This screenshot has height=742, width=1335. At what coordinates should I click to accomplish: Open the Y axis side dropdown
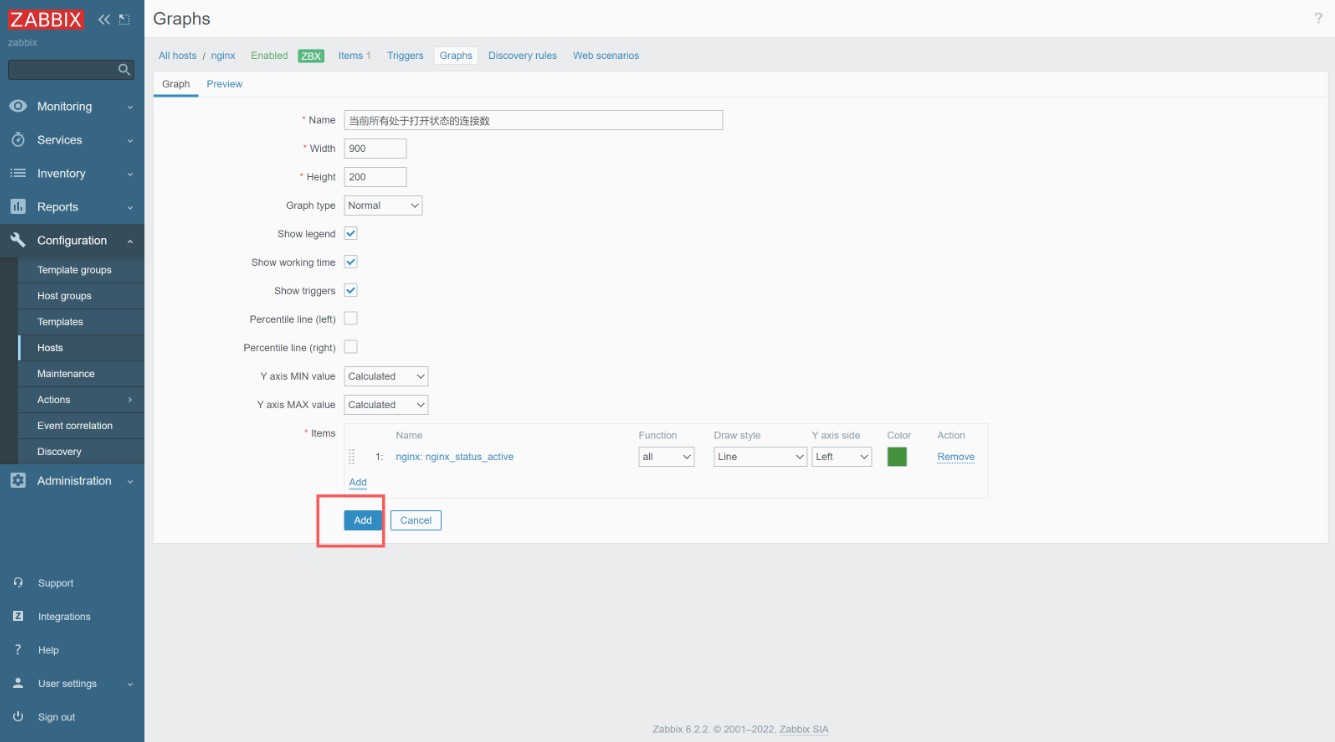[x=842, y=456]
